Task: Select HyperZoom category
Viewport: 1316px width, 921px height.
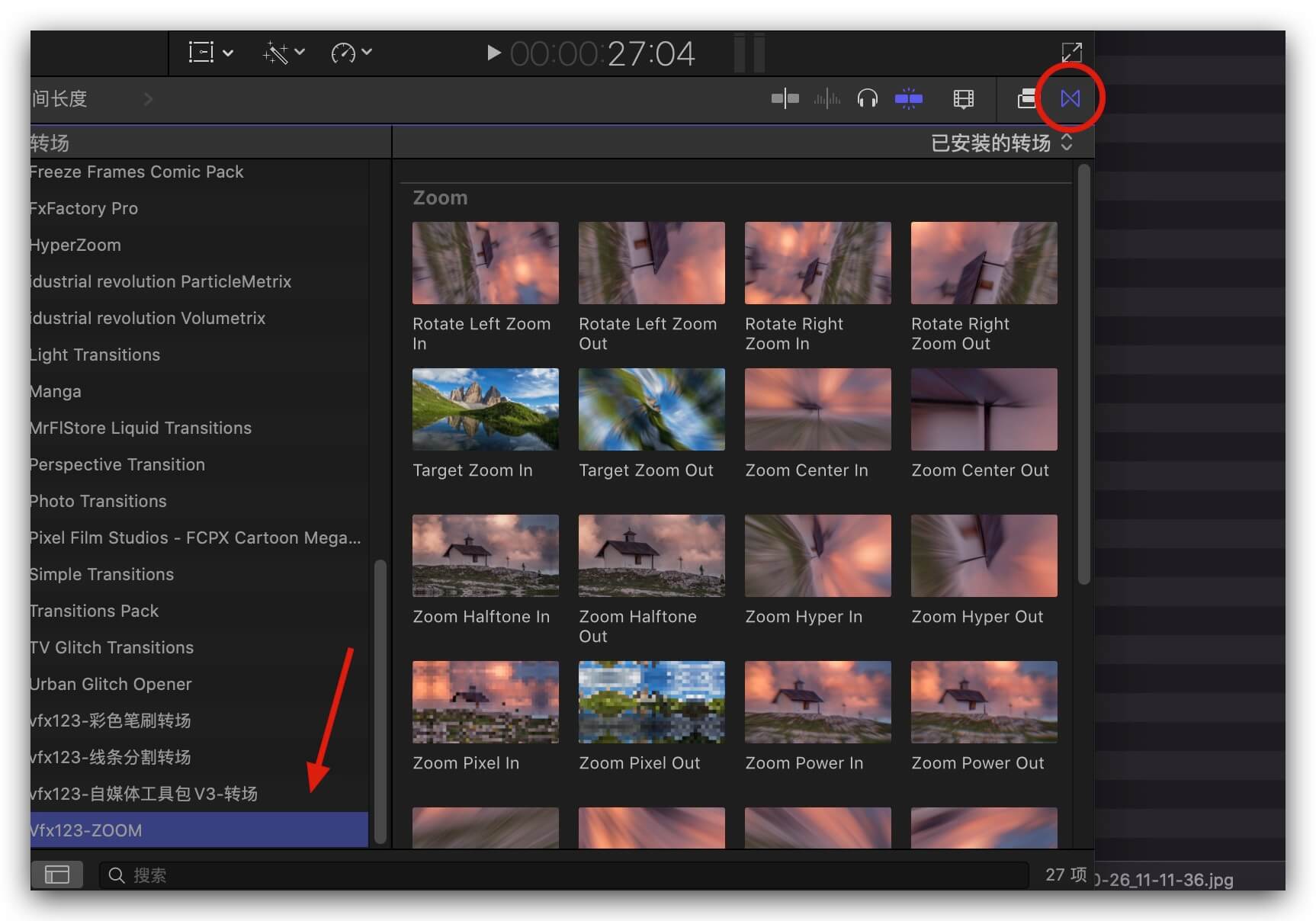Action: 199,245
